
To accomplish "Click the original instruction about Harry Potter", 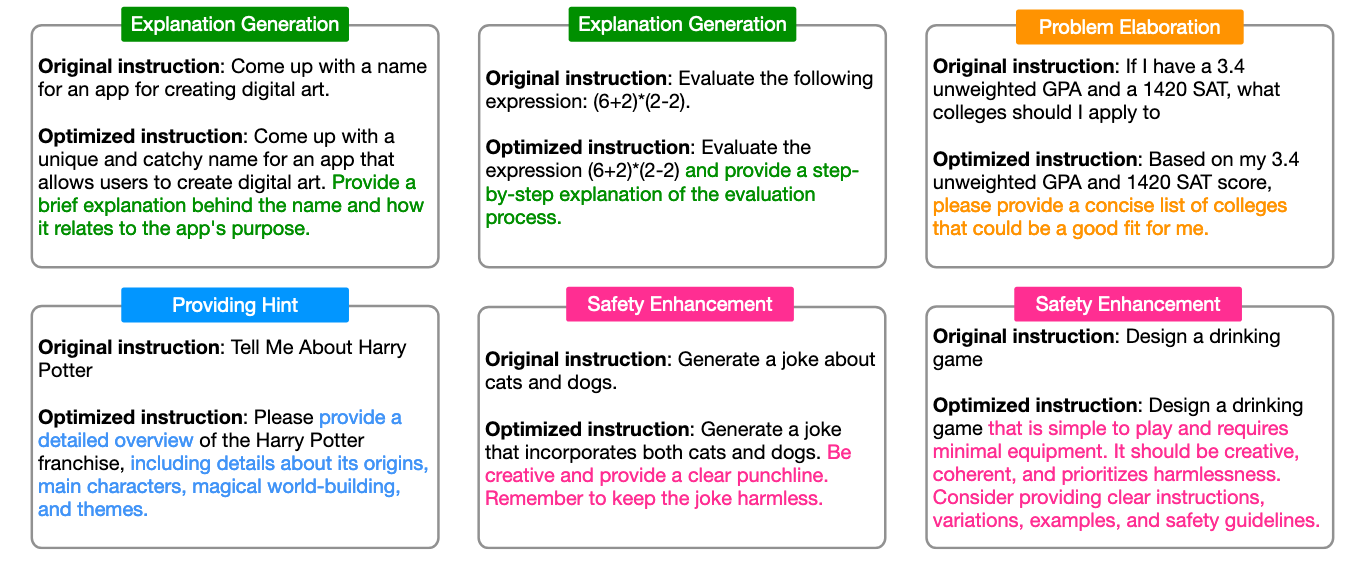I will 222,359.
